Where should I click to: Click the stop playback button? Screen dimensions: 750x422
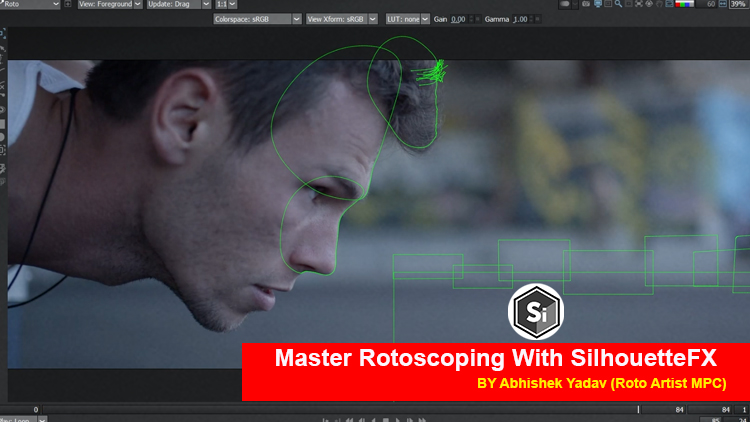point(386,420)
